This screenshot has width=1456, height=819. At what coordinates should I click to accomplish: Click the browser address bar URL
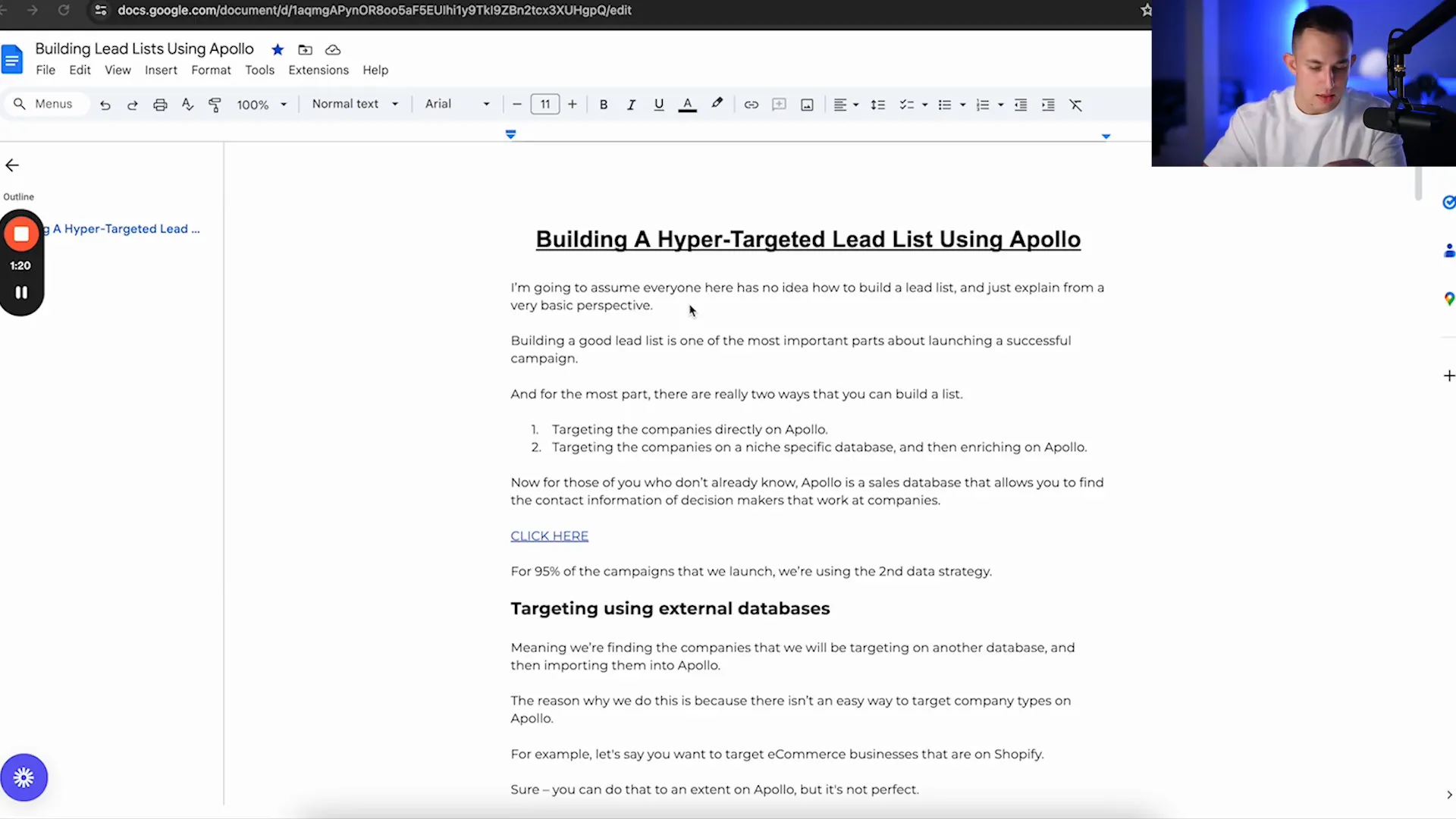tap(375, 11)
